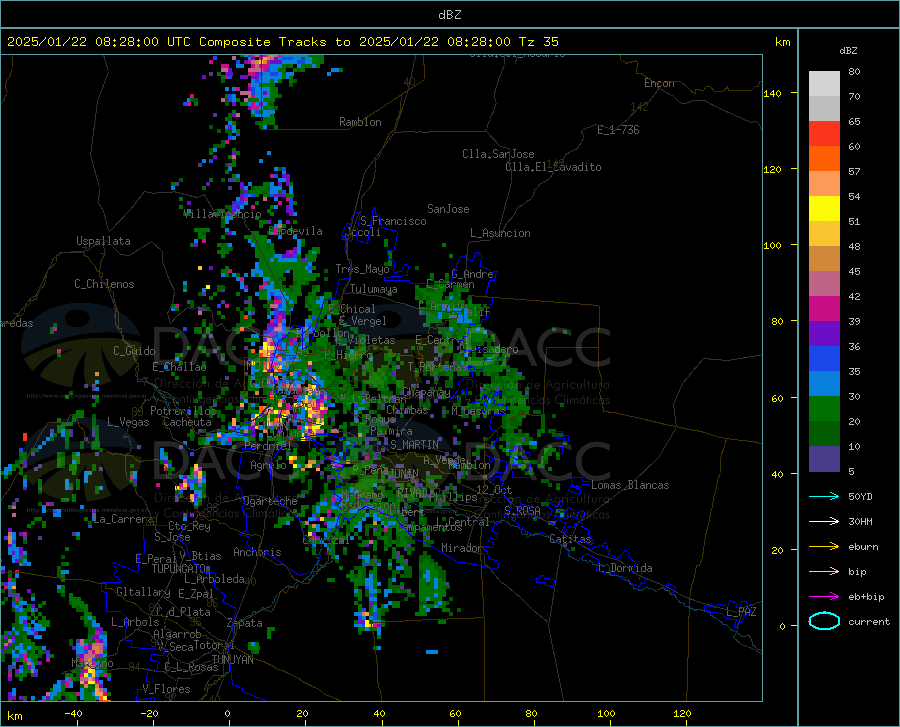The height and width of the screenshot is (727, 900).
Task: Click the cyan 'current' ellipse symbol
Action: (x=824, y=621)
